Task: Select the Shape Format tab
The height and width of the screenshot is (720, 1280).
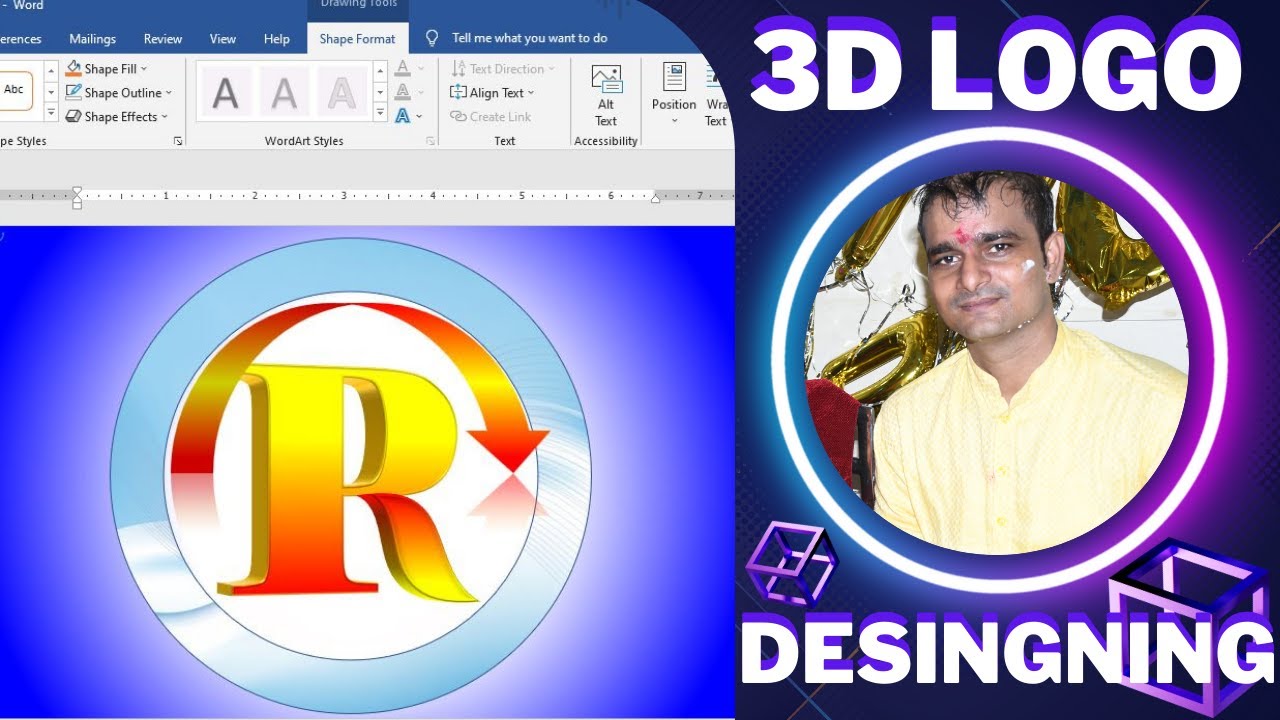Action: (x=357, y=39)
